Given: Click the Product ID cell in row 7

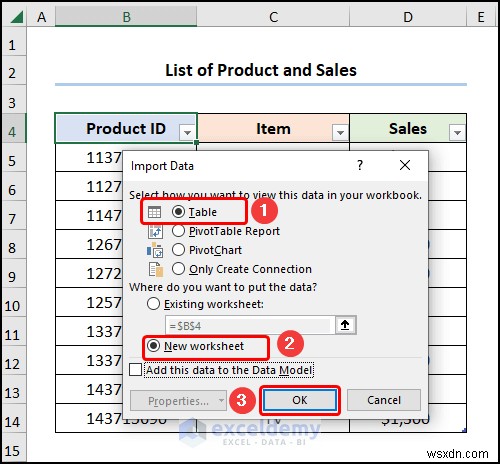Looking at the screenshot, I should tap(89, 215).
